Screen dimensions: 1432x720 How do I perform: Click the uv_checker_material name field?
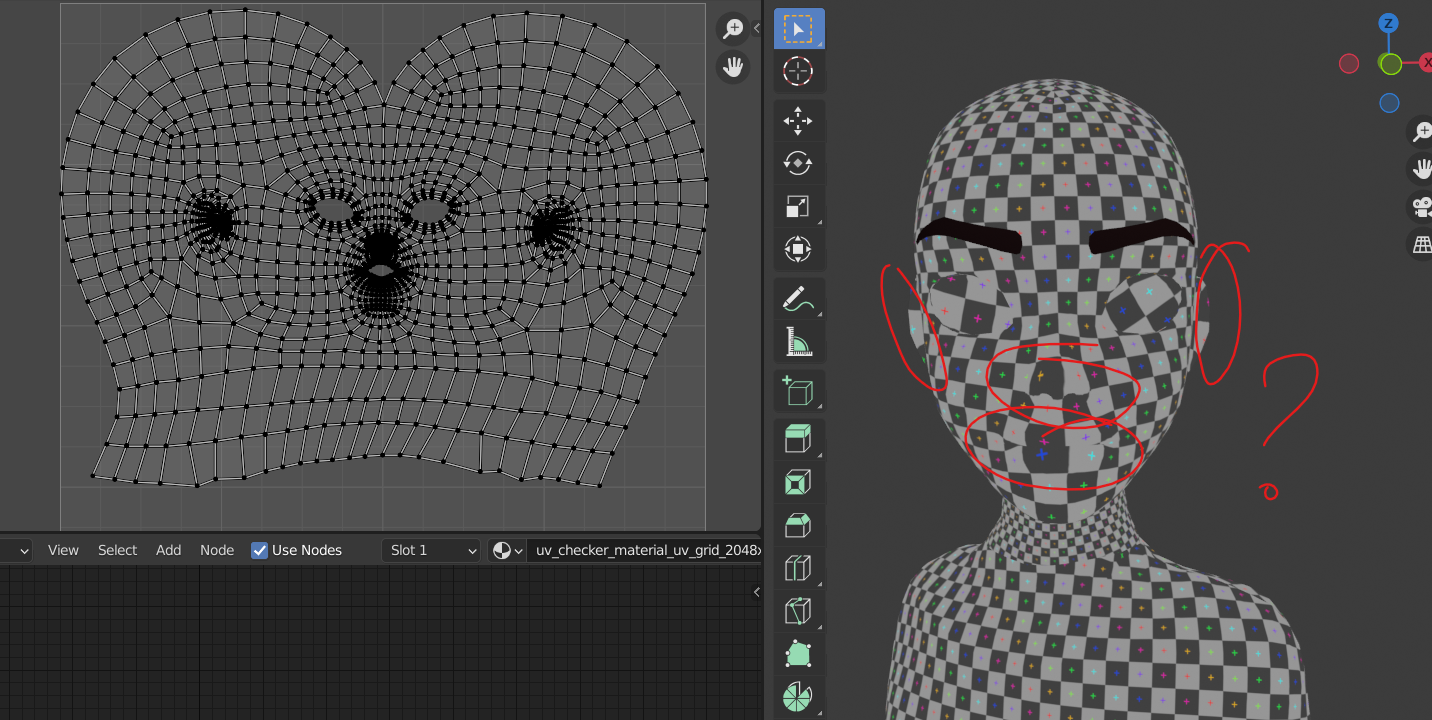[x=645, y=550]
